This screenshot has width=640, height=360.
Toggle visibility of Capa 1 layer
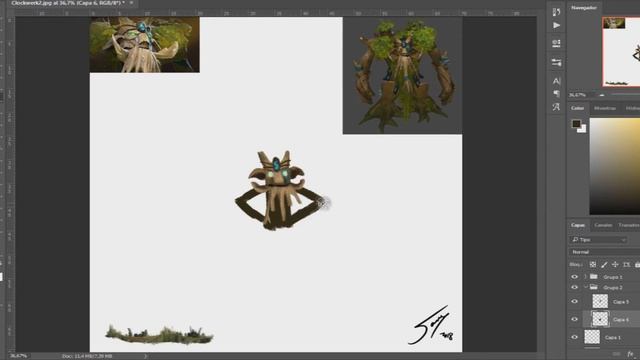575,337
